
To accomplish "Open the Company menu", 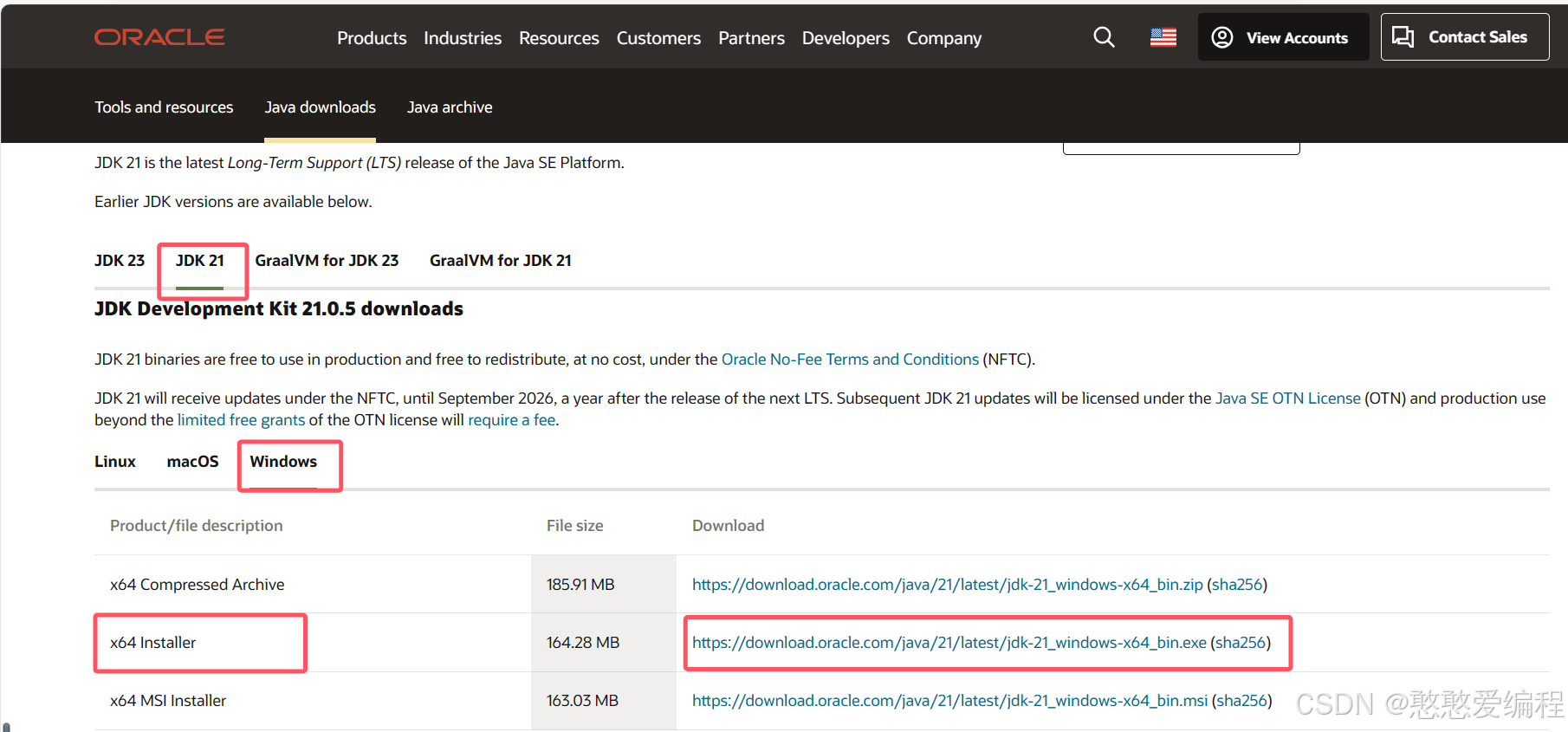I will coord(944,38).
